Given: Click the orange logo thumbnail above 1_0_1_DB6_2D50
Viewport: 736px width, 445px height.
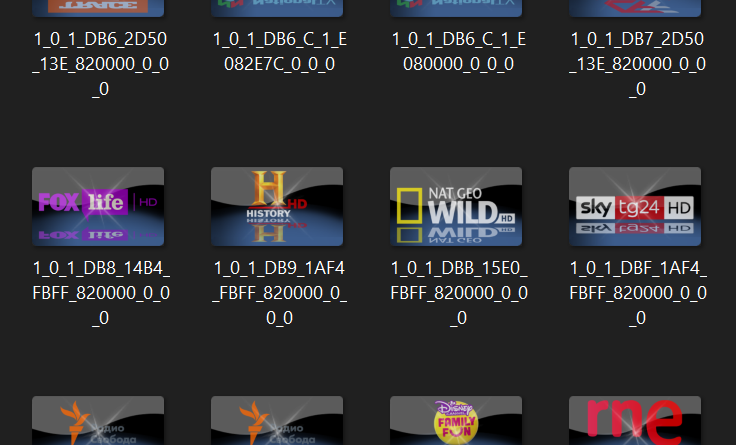Looking at the screenshot, I should pyautogui.click(x=98, y=8).
